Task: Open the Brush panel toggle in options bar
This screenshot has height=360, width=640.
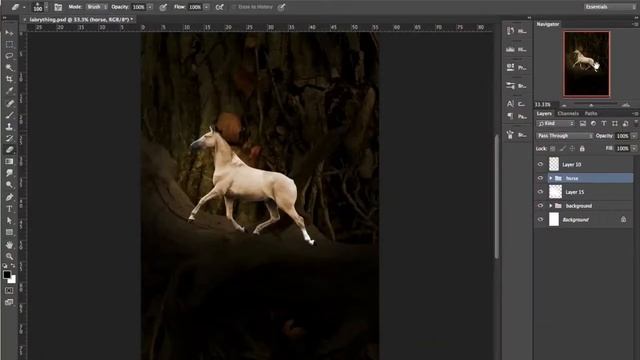Action: coord(58,7)
